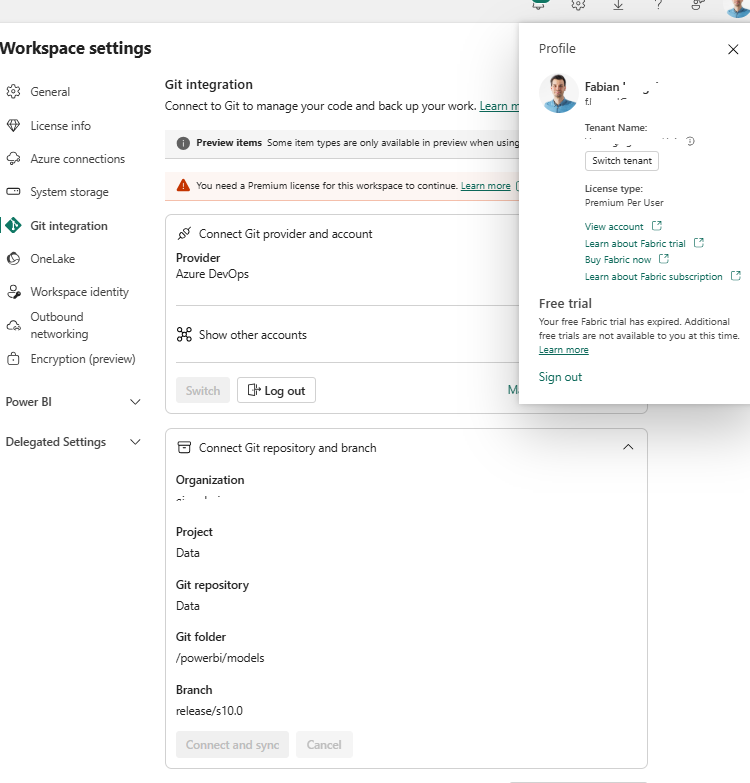Screen dimensions: 750x783
Task: Click Learn more in Premium license warning
Action: coord(485,186)
